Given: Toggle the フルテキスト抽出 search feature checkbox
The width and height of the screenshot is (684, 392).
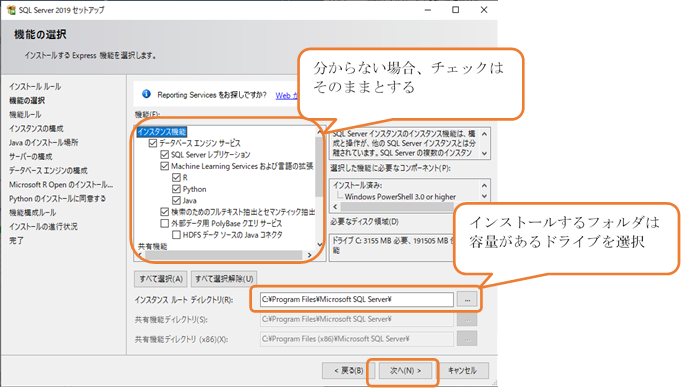Looking at the screenshot, I should (164, 212).
